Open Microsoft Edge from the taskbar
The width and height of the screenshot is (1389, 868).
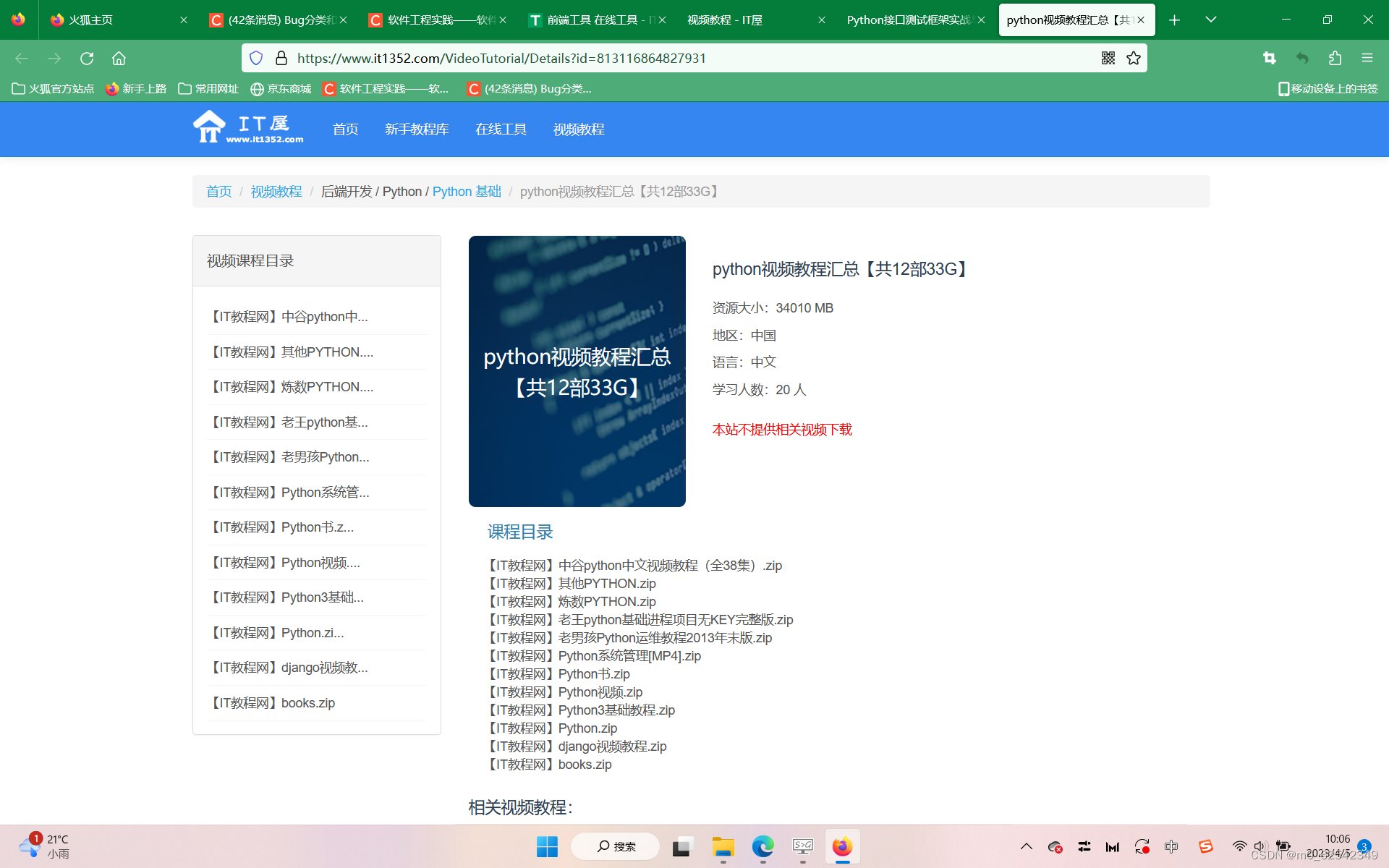coord(763,846)
